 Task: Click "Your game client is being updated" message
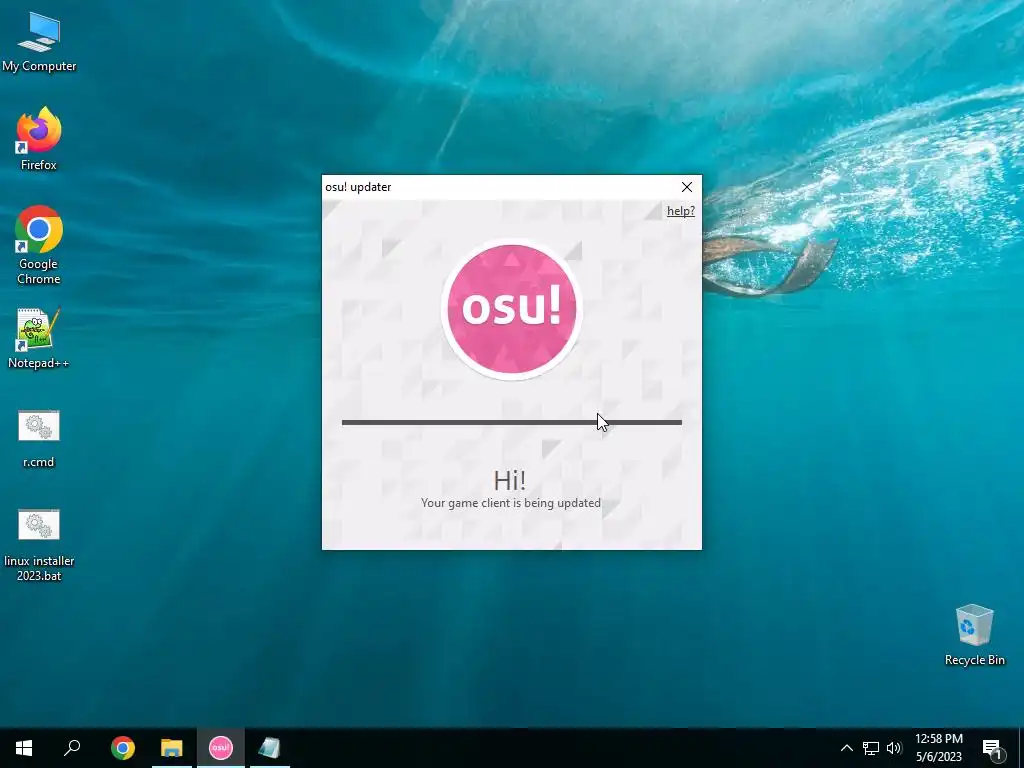point(511,503)
